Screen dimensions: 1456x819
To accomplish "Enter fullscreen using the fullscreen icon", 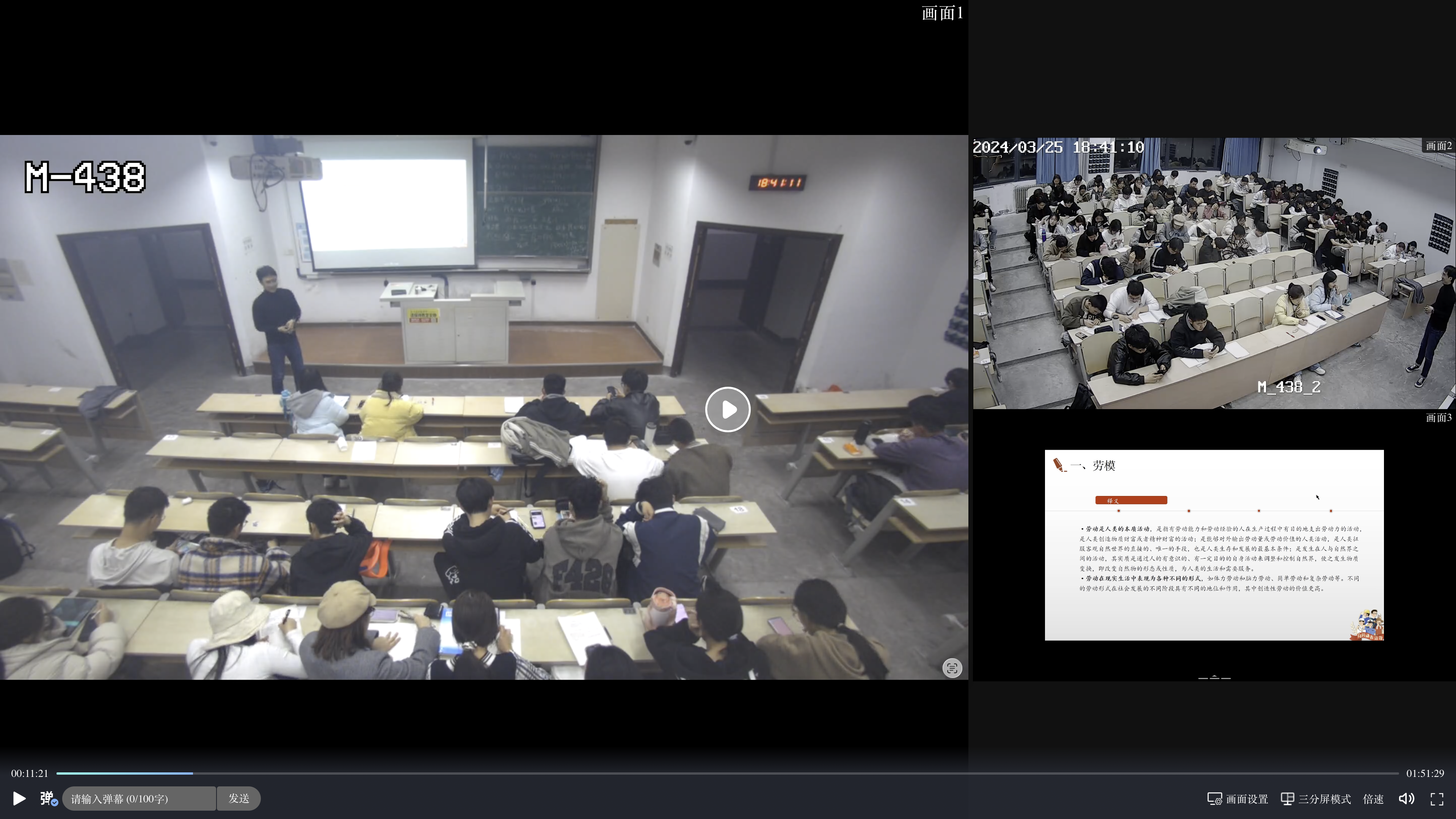I will point(1437,799).
